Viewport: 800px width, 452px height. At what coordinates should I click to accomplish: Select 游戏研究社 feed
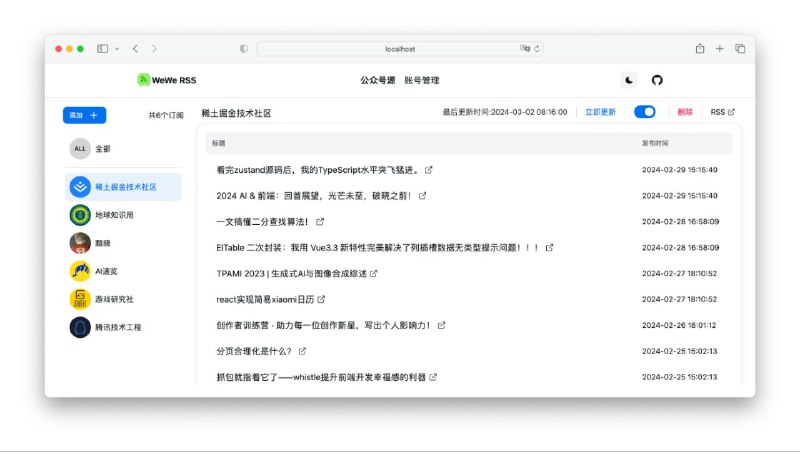pyautogui.click(x=123, y=299)
